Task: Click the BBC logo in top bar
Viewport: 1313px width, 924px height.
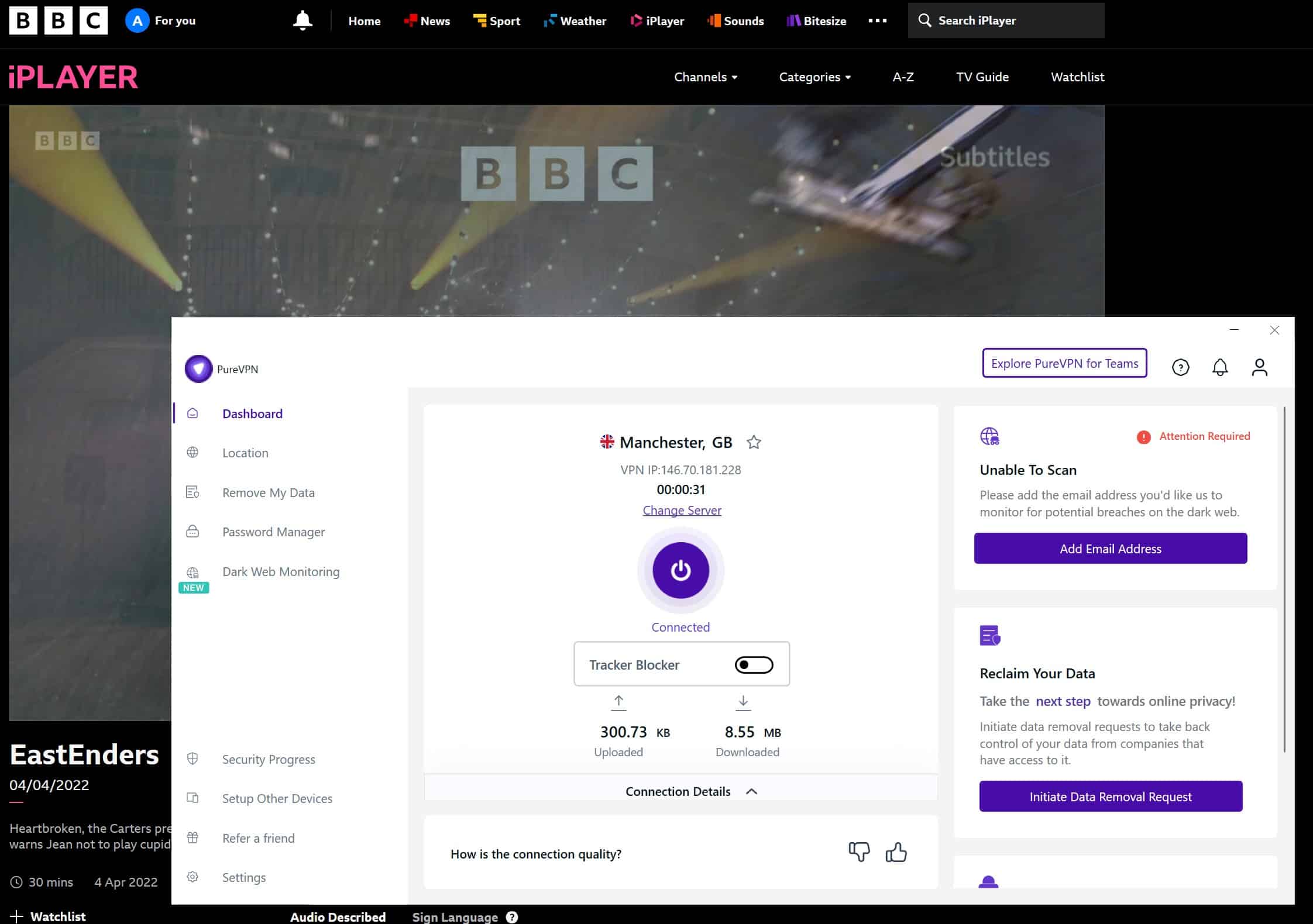Action: [59, 21]
